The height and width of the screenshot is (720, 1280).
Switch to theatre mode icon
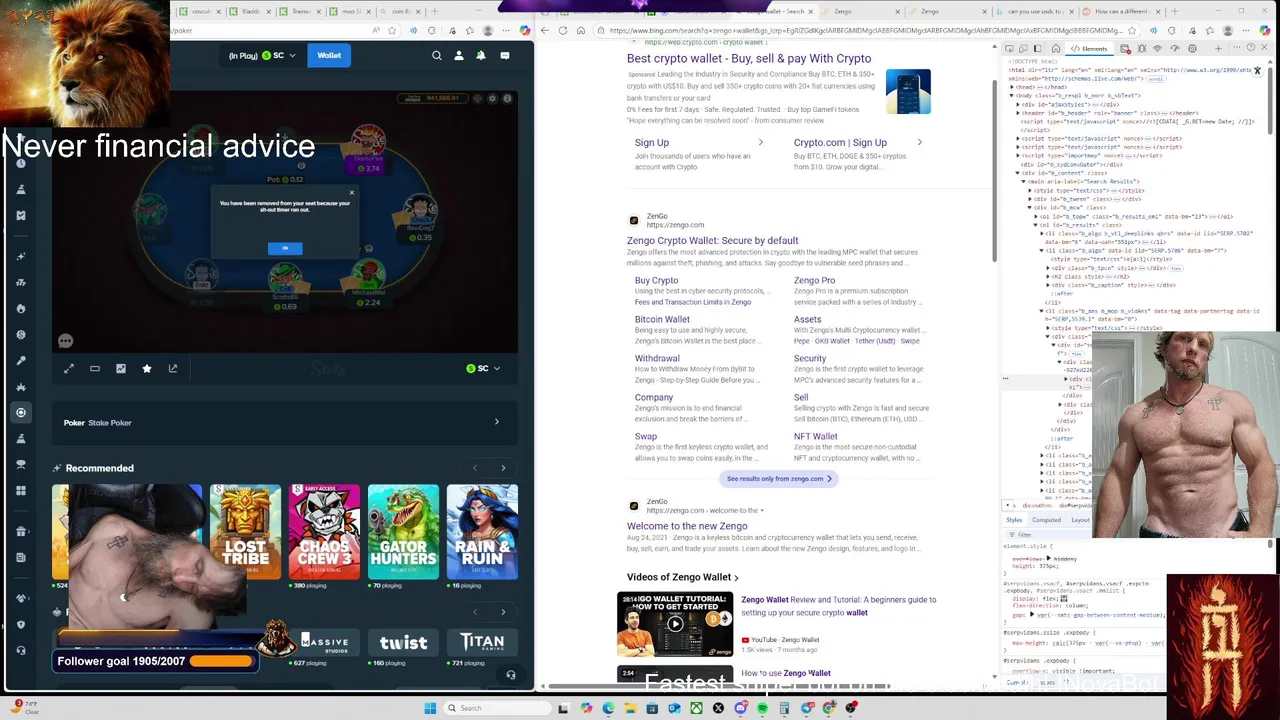tap(95, 369)
